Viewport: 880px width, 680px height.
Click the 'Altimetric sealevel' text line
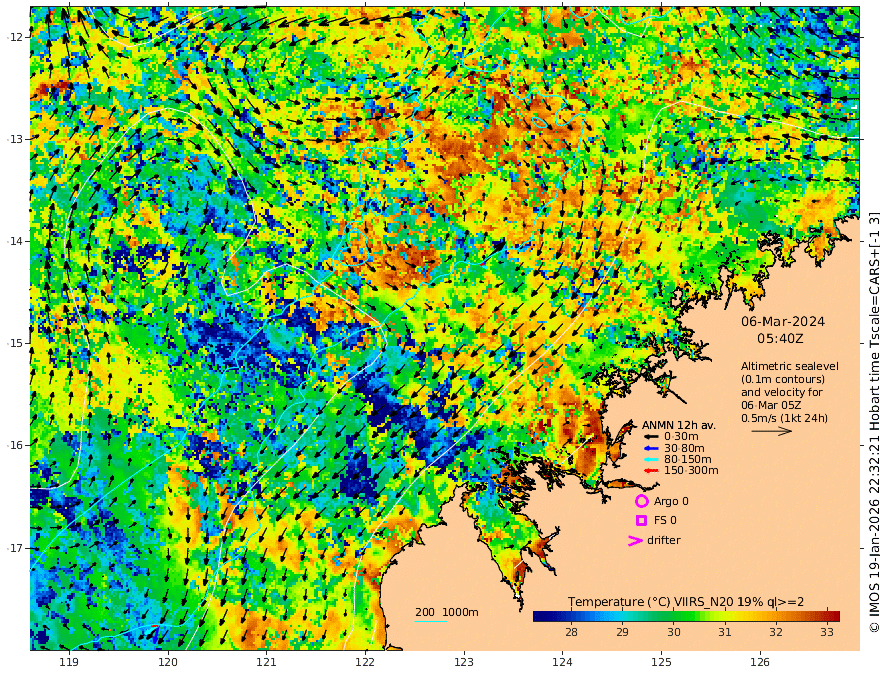pyautogui.click(x=790, y=366)
